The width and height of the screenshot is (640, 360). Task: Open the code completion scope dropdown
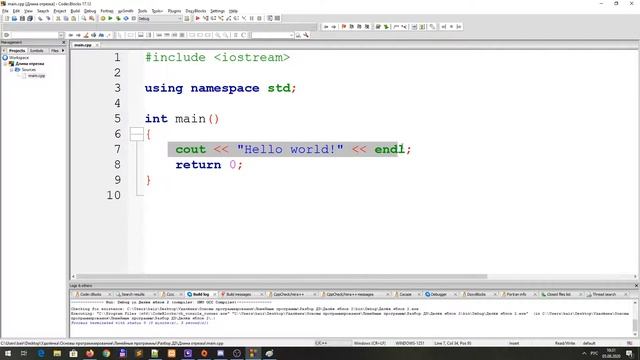(61, 35)
